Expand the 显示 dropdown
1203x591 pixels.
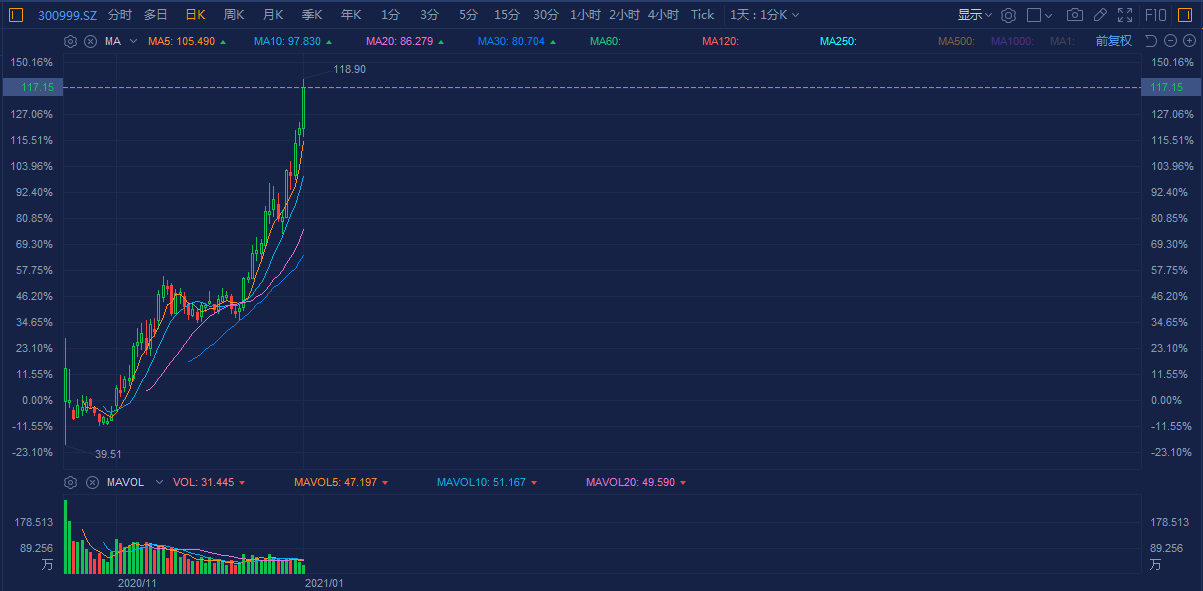click(x=974, y=15)
